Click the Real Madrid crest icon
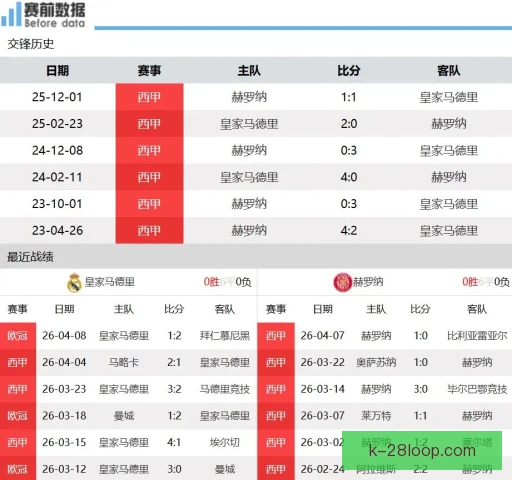Viewport: 512px width, 480px height. pyautogui.click(x=74, y=283)
